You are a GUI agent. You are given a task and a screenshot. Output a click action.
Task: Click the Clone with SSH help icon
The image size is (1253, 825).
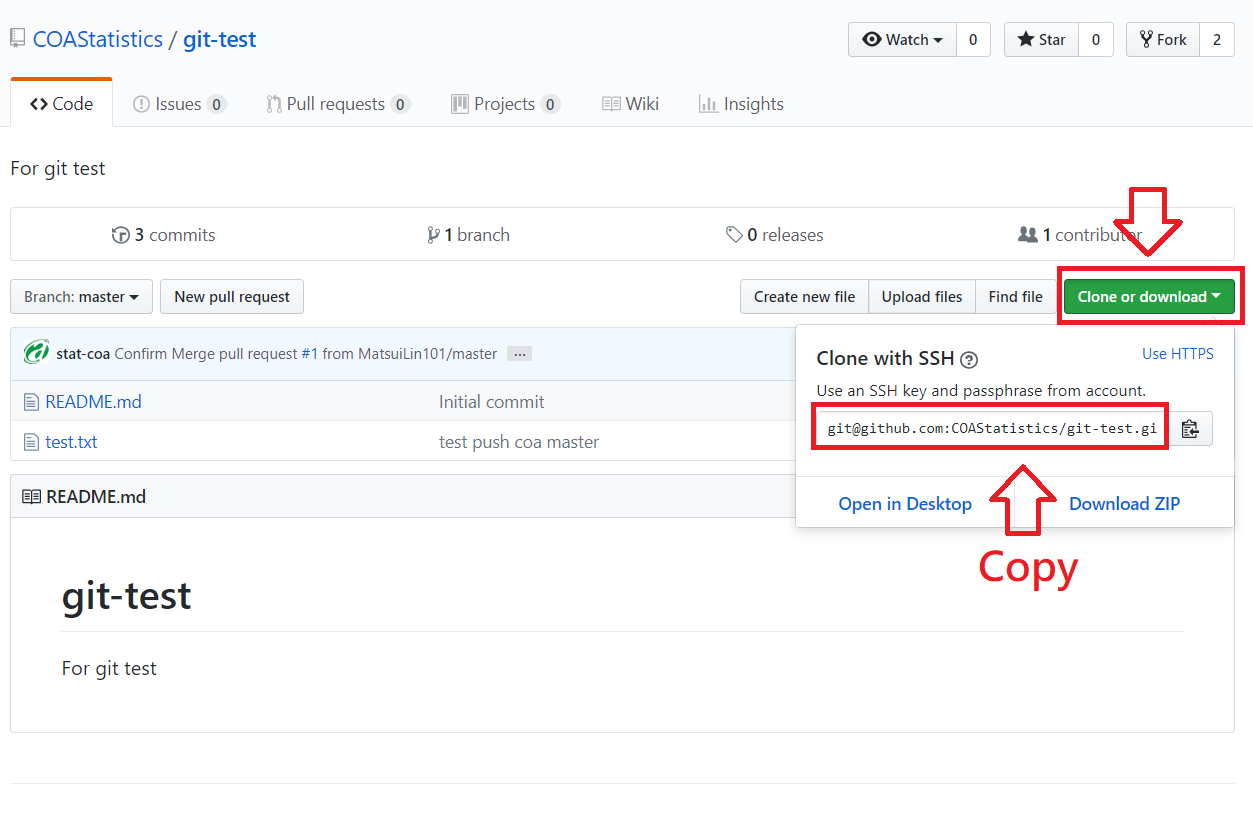969,360
